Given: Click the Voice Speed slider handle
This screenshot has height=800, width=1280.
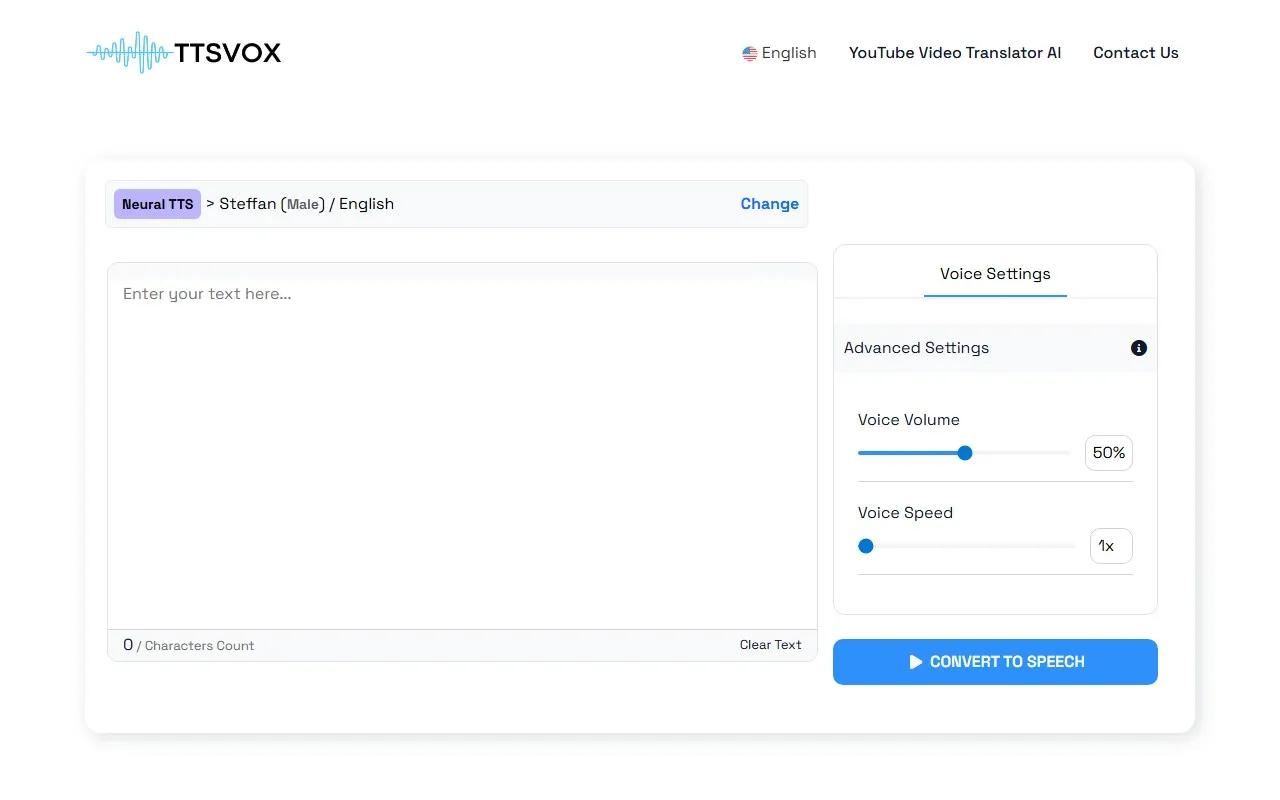Looking at the screenshot, I should click(865, 545).
